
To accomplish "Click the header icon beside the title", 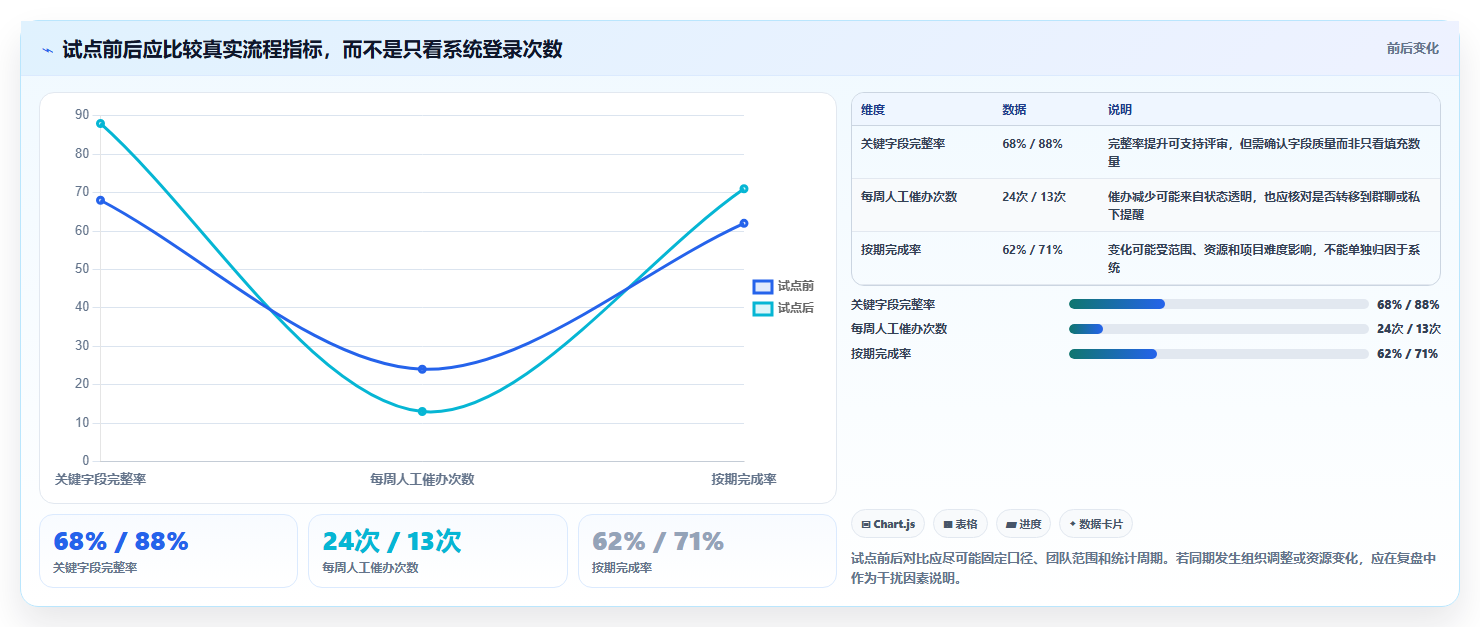I will click(x=47, y=50).
